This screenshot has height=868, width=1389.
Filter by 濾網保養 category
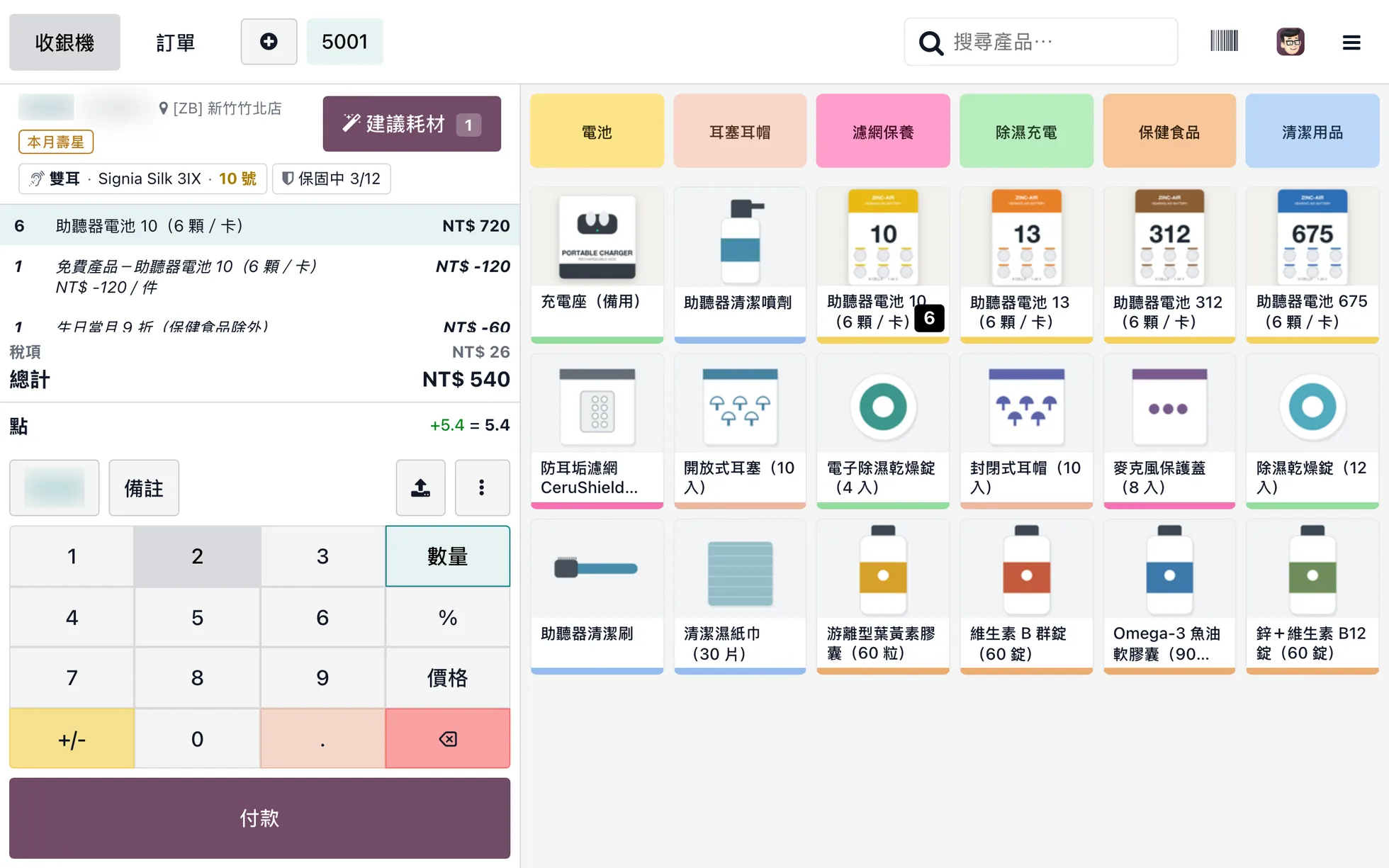click(x=883, y=131)
